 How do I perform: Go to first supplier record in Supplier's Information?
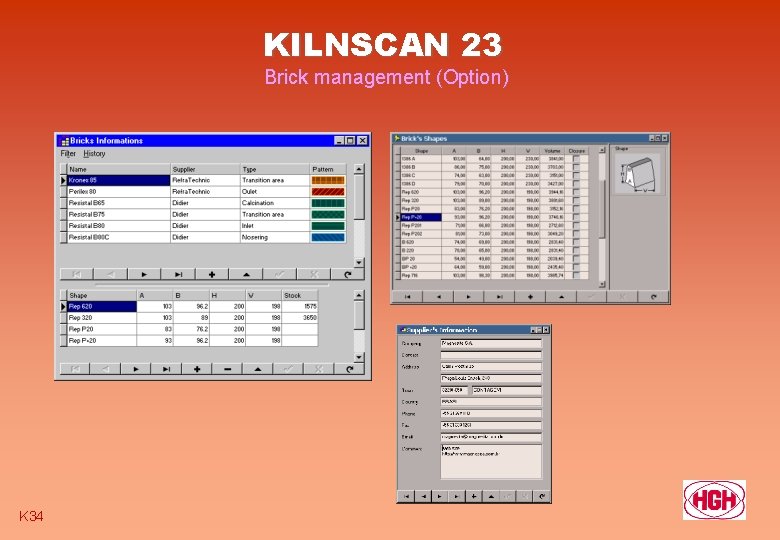pos(406,496)
